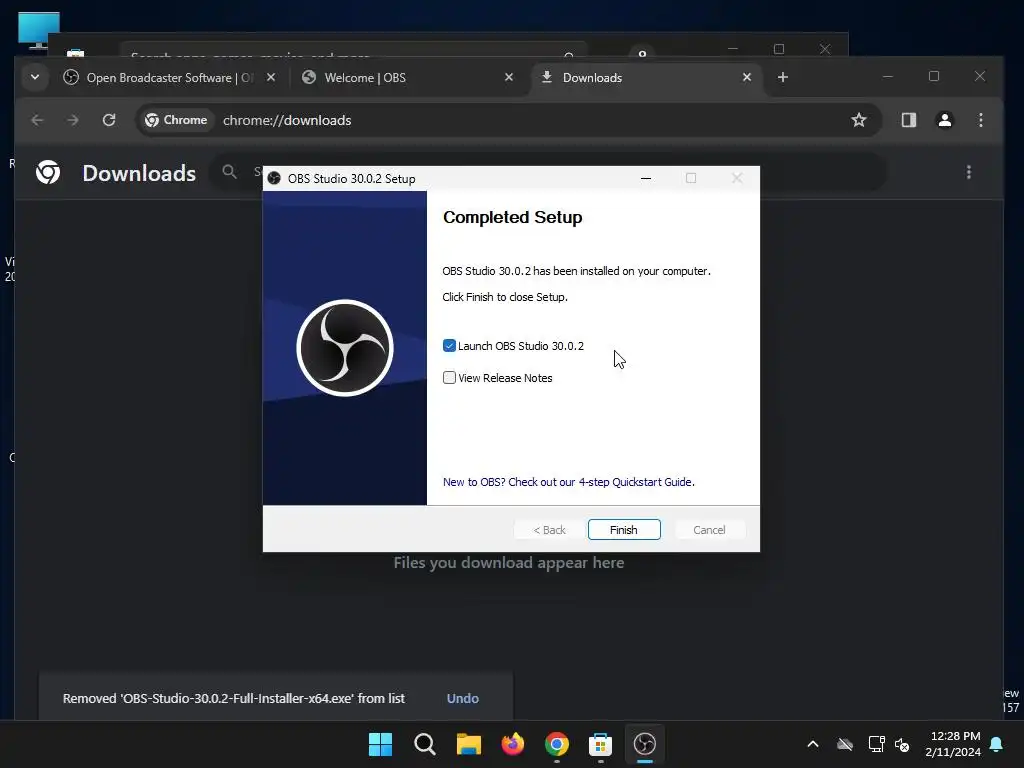1024x768 pixels.
Task: Click the desktop monitor icon
Action: [x=39, y=30]
